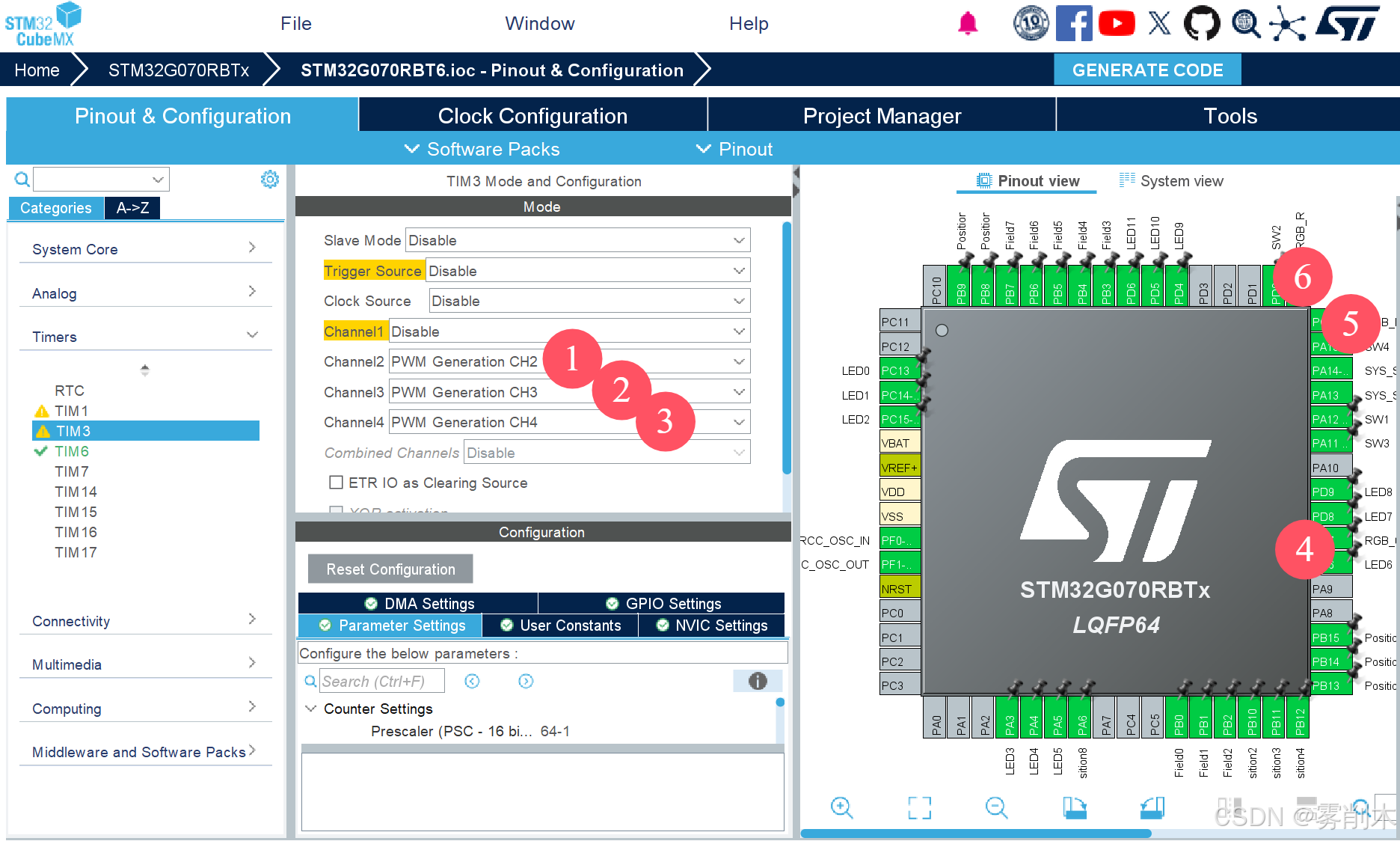
Task: Open Channel4 PWM Generation CH4 dropdown
Action: click(569, 422)
